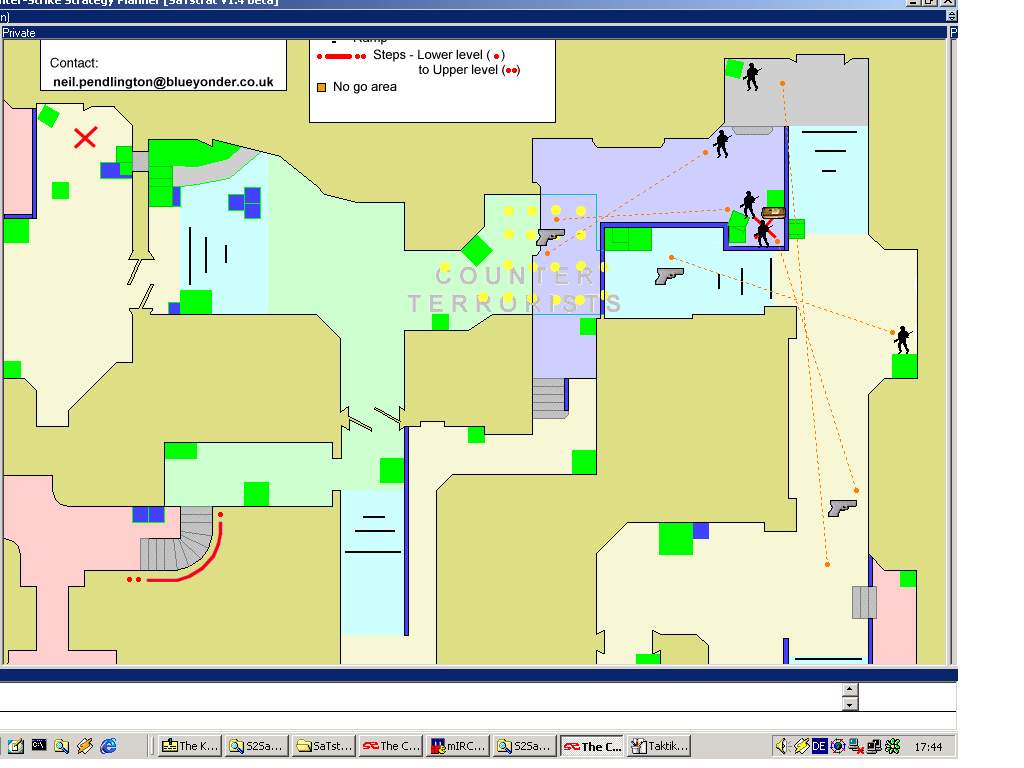Click the bomb package icon near the soldiers
This screenshot has height=768, width=1024.
pyautogui.click(x=773, y=212)
